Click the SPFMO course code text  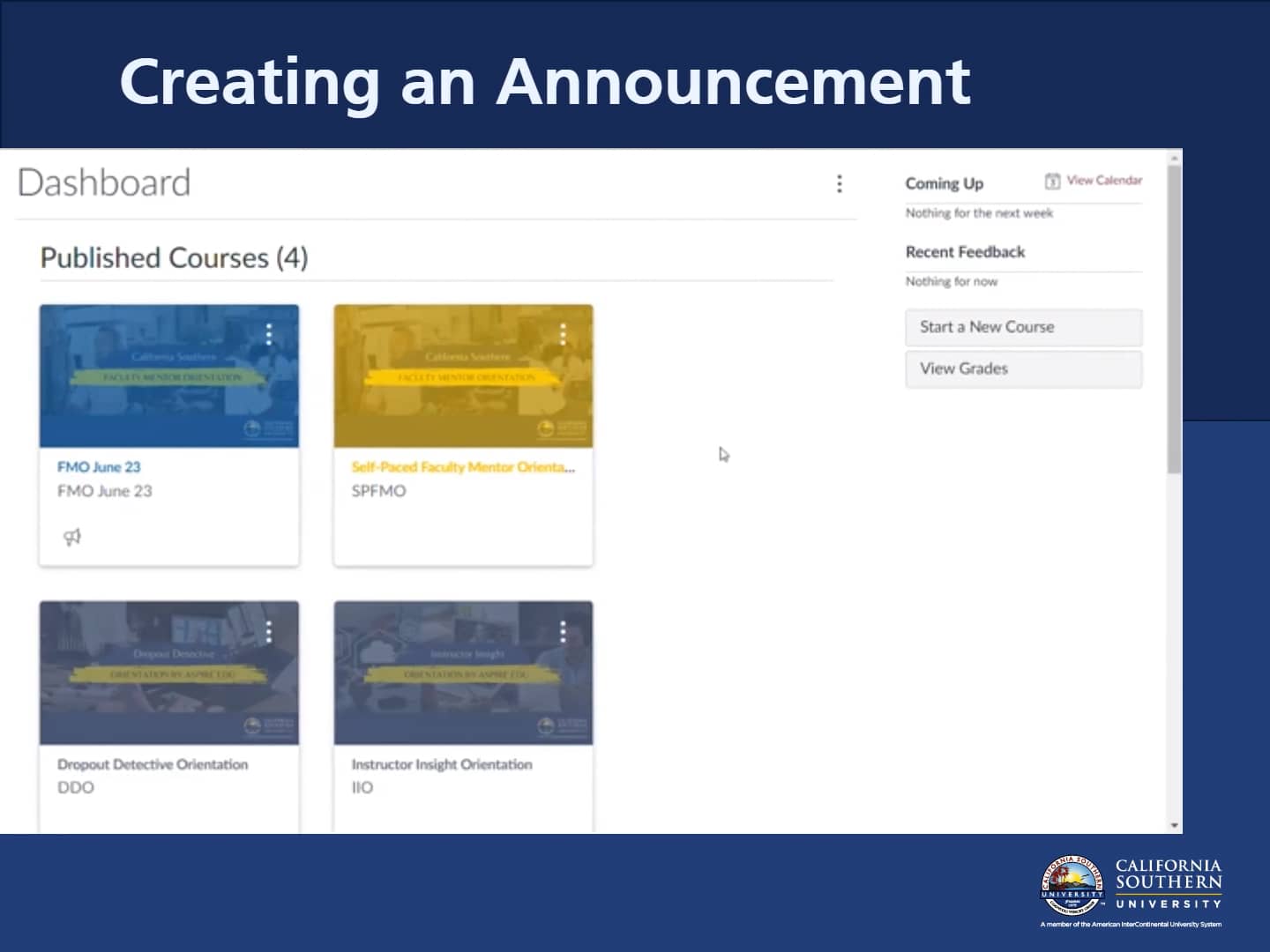click(378, 491)
